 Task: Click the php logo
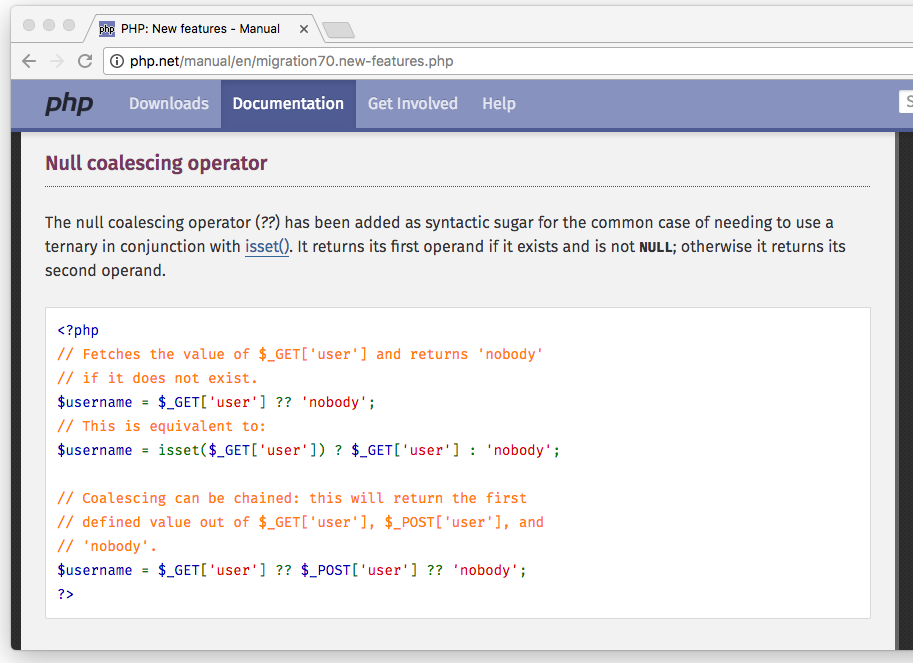pyautogui.click(x=69, y=104)
